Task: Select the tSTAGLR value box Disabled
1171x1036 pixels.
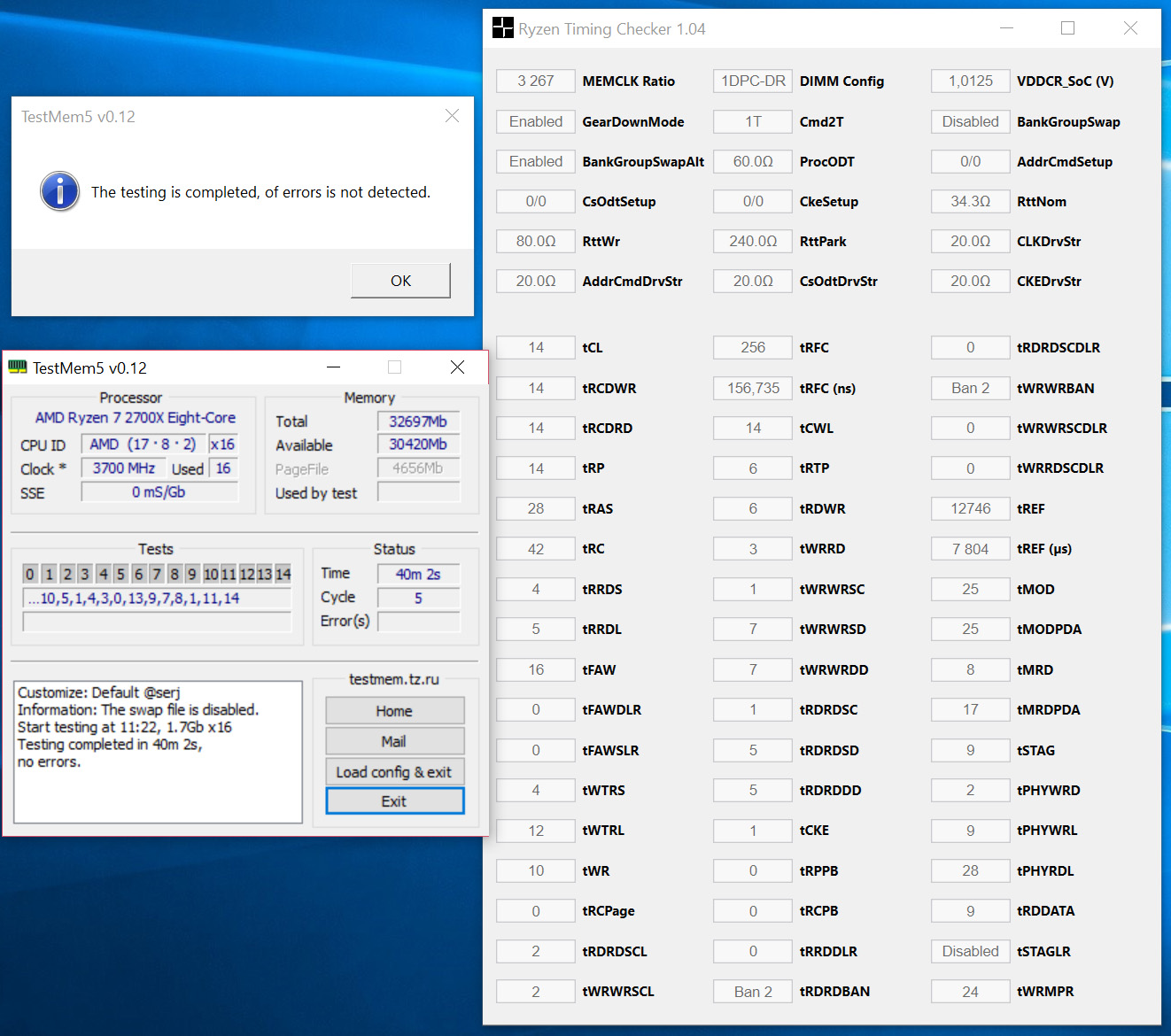Action: tap(971, 951)
